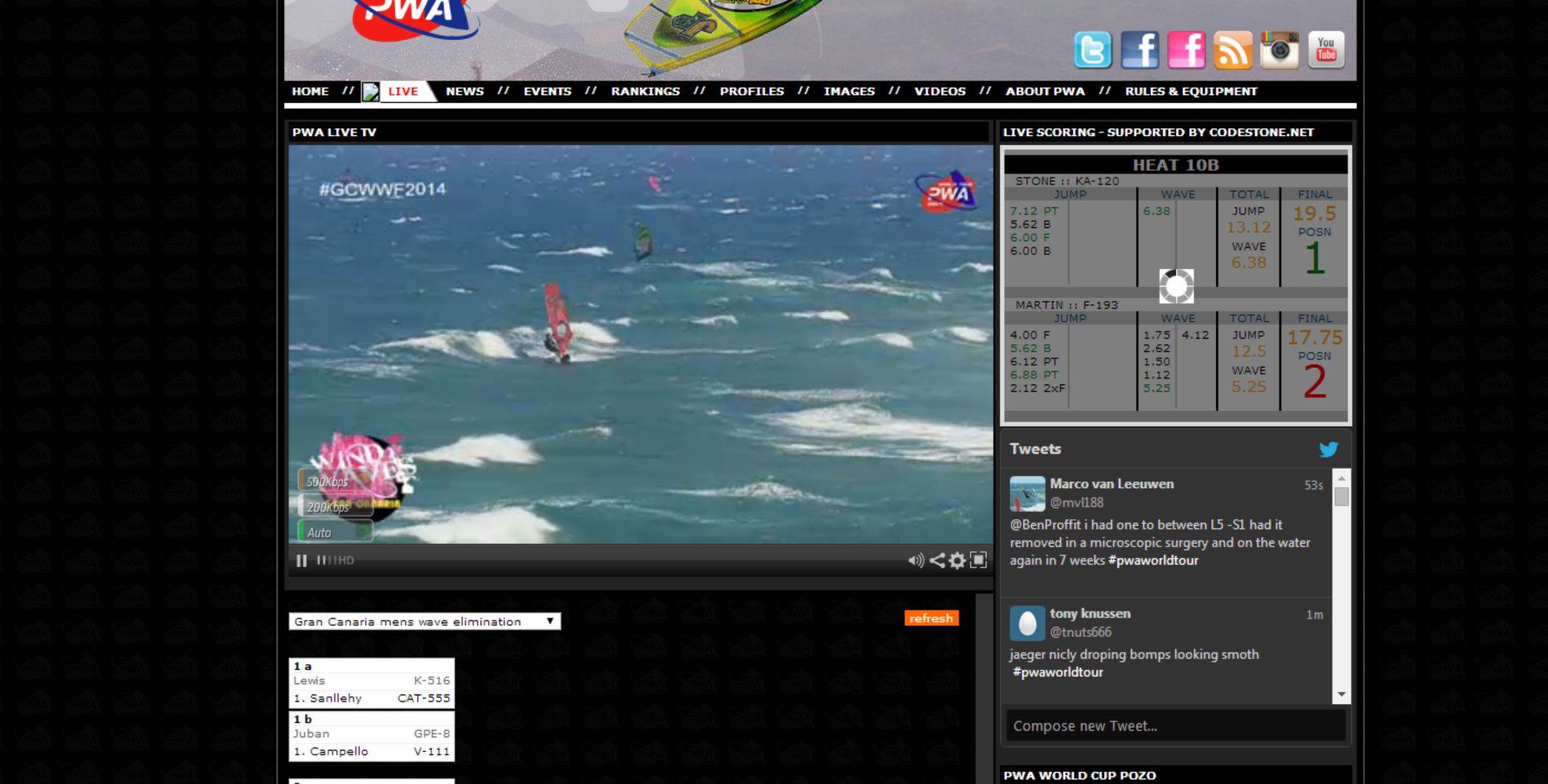The height and width of the screenshot is (784, 1548).
Task: Open the #pwaworldtour hashtag in tony's tweet
Action: tap(1058, 673)
